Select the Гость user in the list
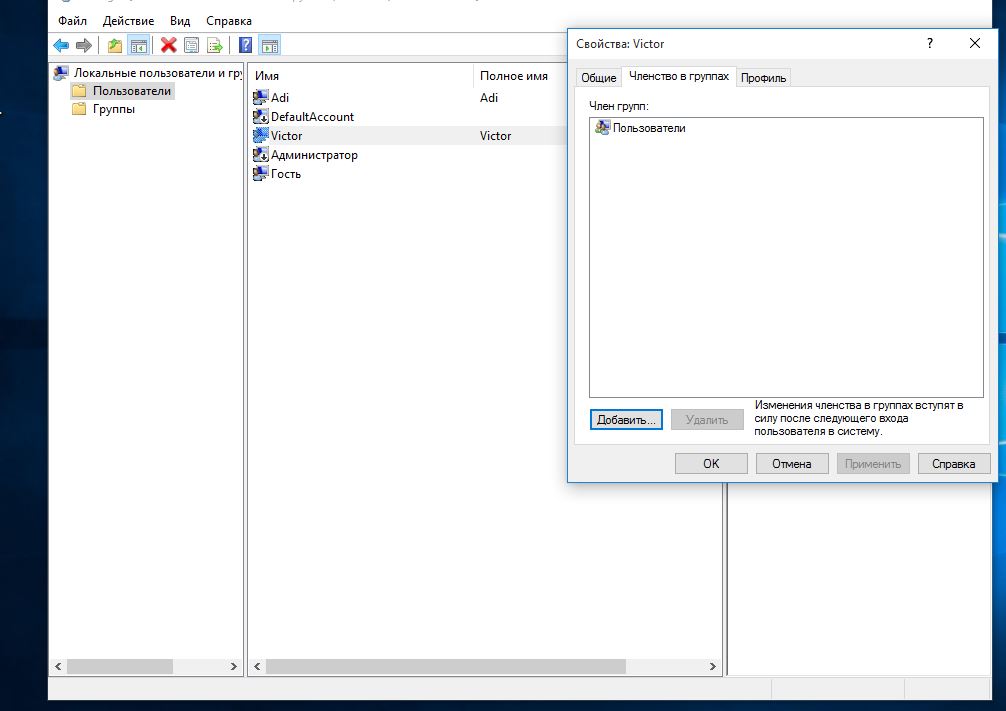This screenshot has width=1006, height=711. pyautogui.click(x=285, y=174)
